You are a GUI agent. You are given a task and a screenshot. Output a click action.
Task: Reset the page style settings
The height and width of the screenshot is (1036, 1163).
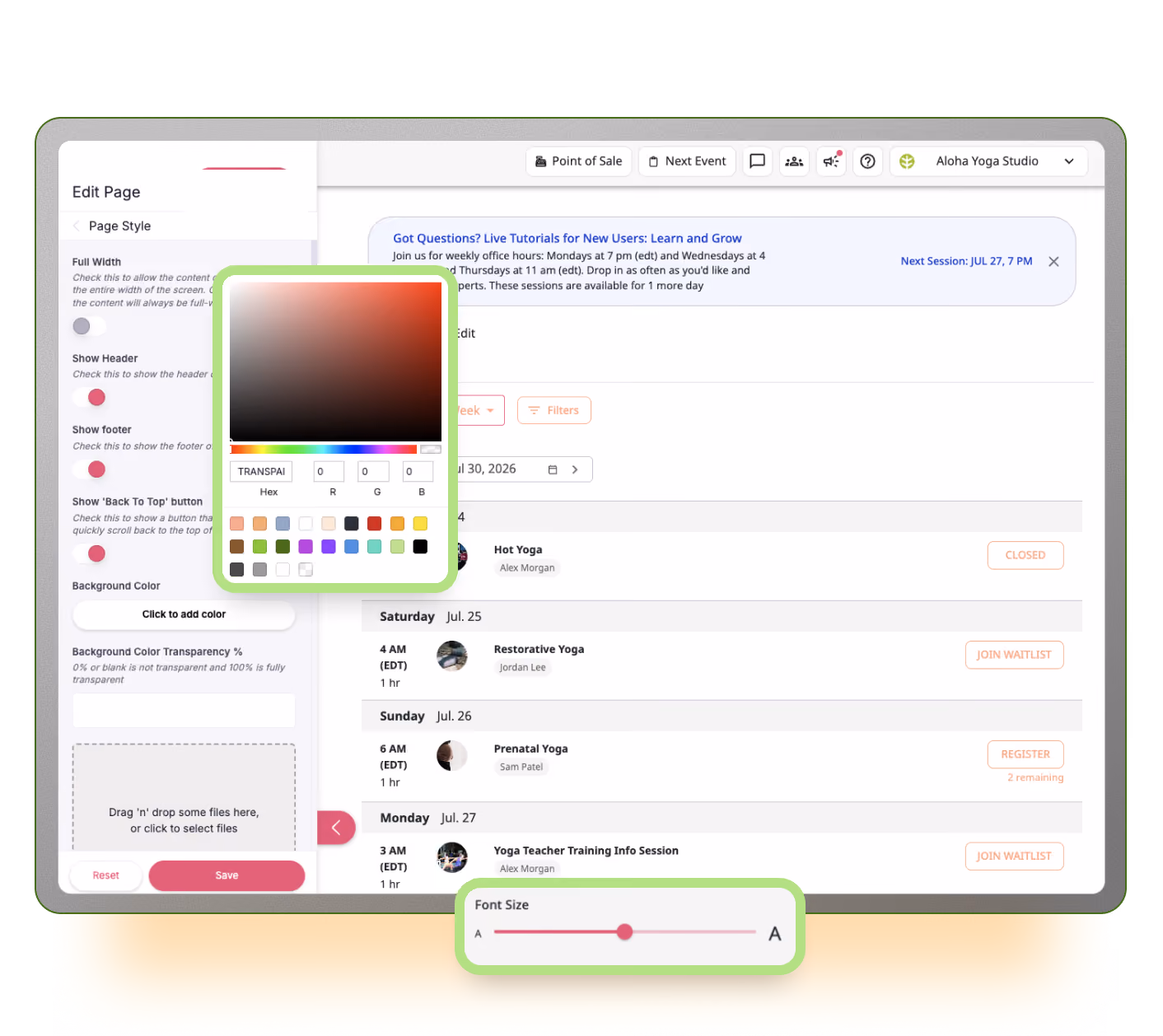pyautogui.click(x=105, y=875)
